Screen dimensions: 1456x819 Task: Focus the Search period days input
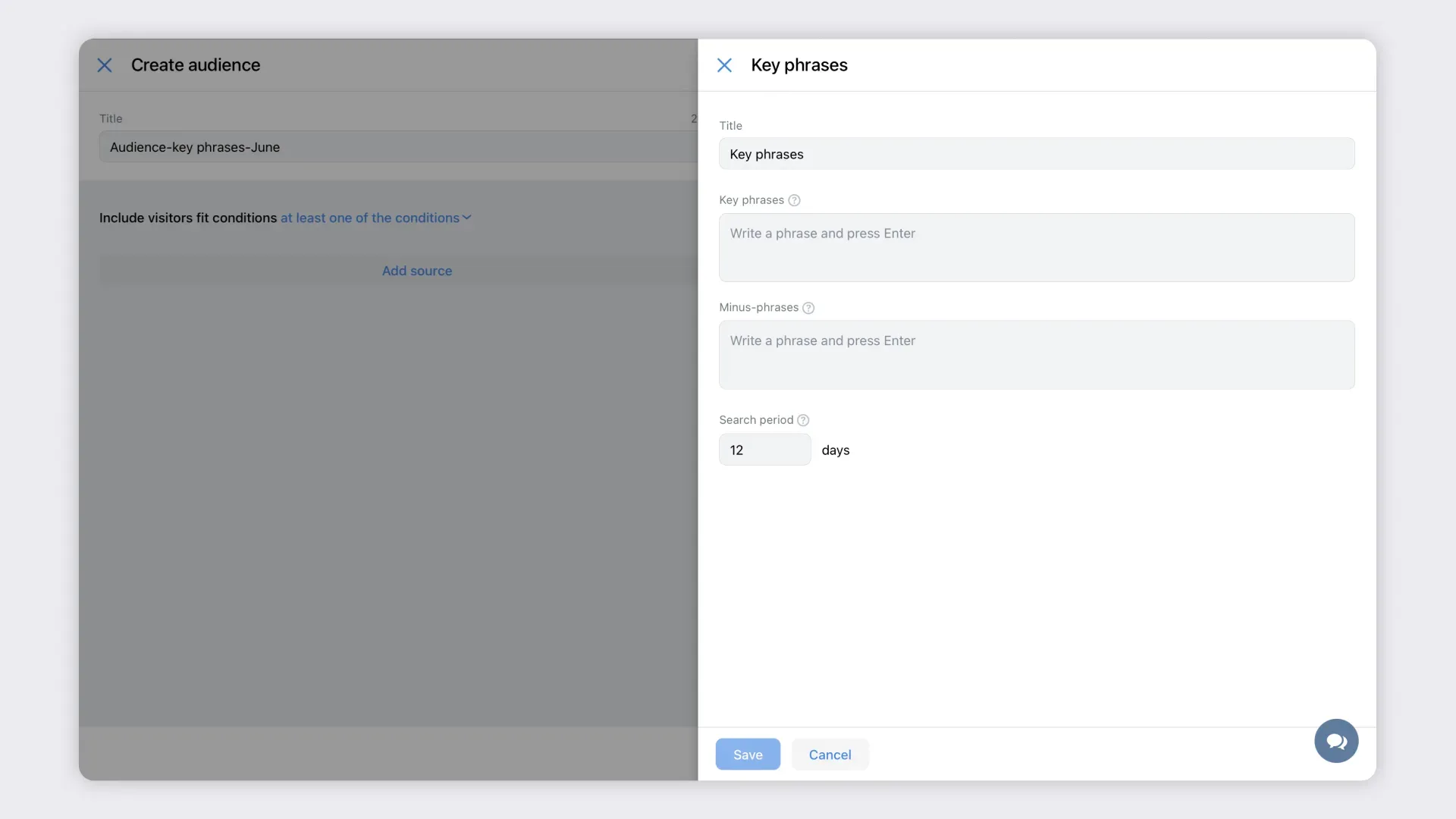click(x=764, y=450)
